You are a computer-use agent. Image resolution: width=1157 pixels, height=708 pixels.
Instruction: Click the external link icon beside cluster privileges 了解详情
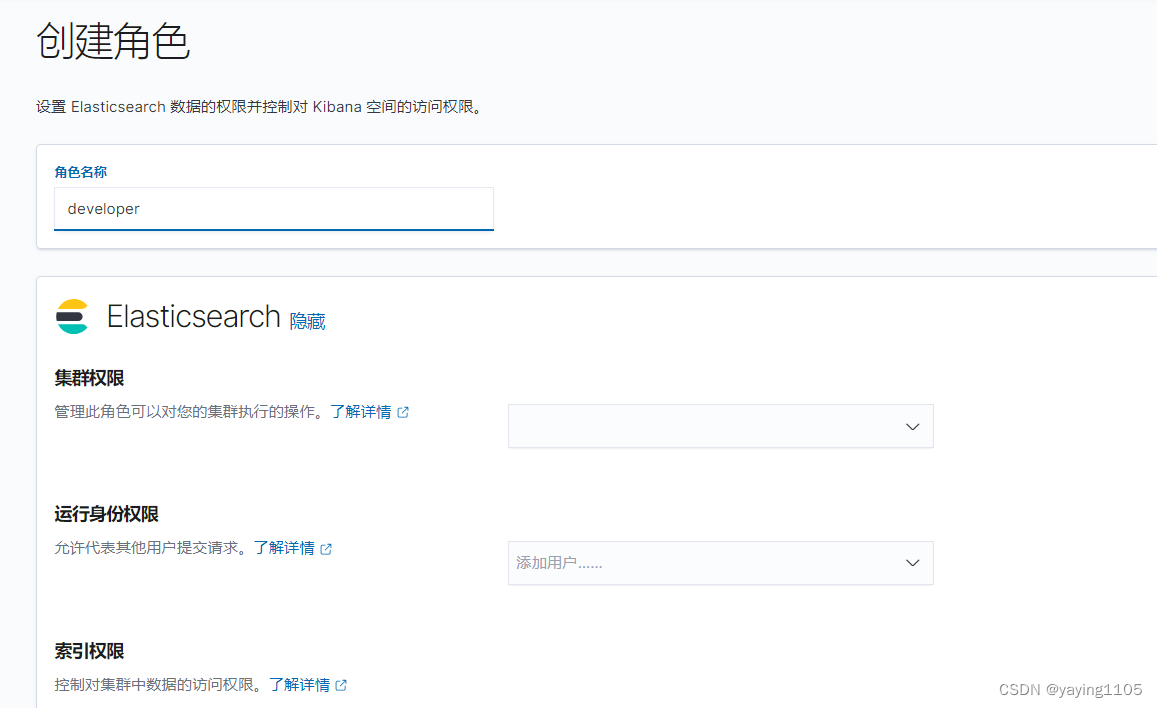(x=403, y=412)
